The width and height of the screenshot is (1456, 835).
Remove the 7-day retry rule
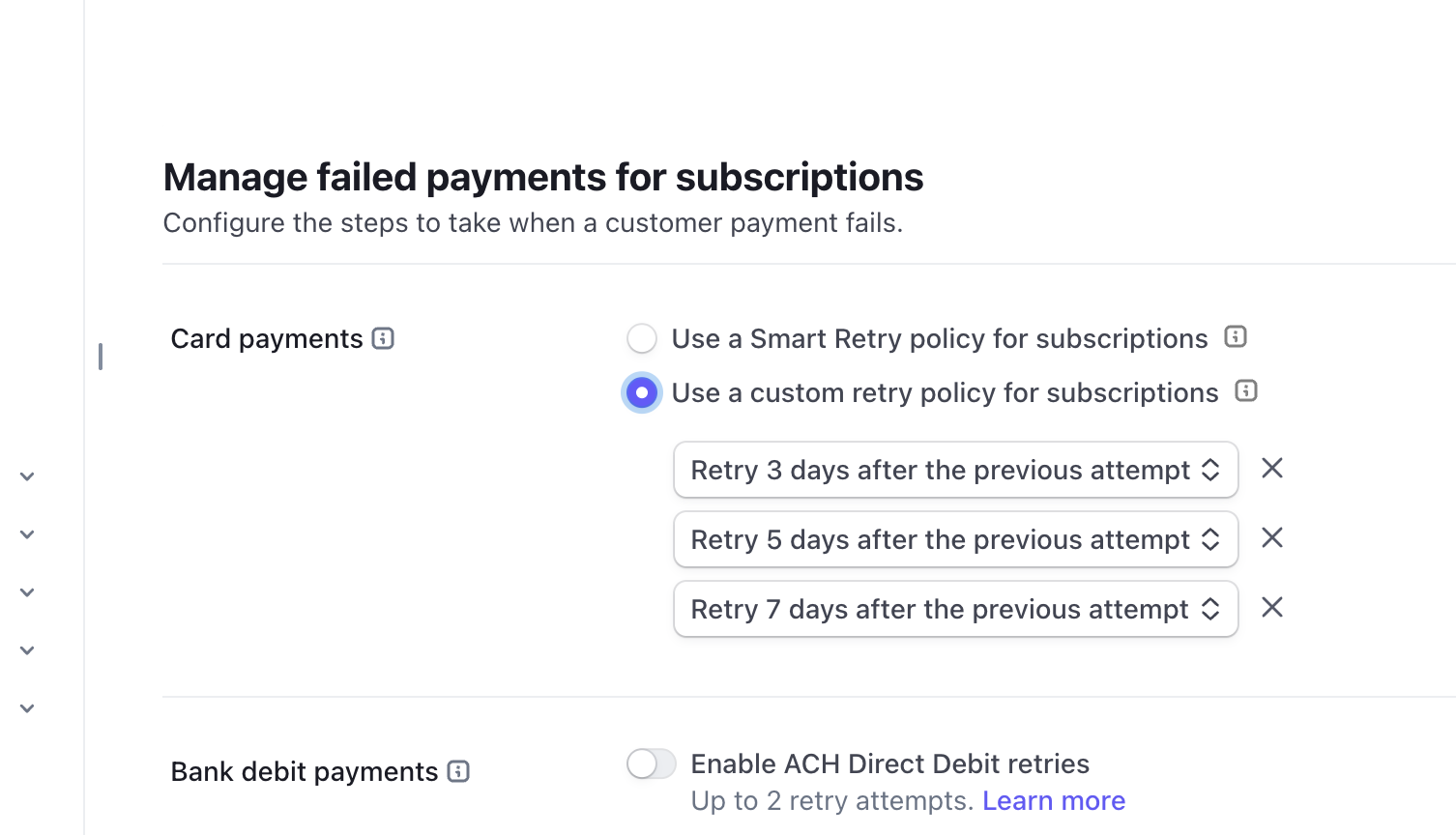pos(1271,608)
